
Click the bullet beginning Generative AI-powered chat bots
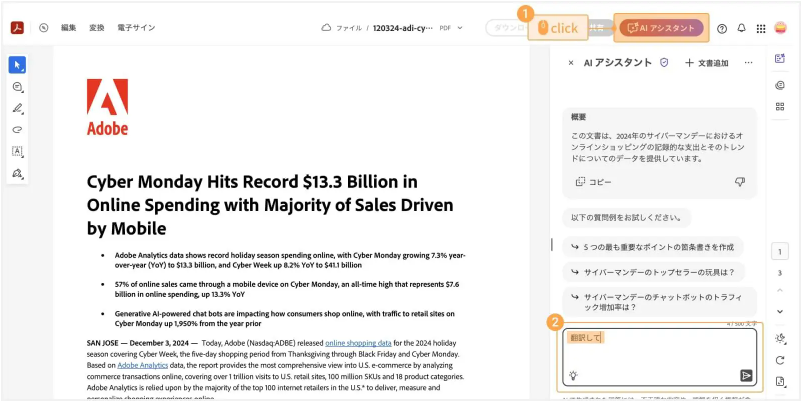pyautogui.click(x=285, y=318)
